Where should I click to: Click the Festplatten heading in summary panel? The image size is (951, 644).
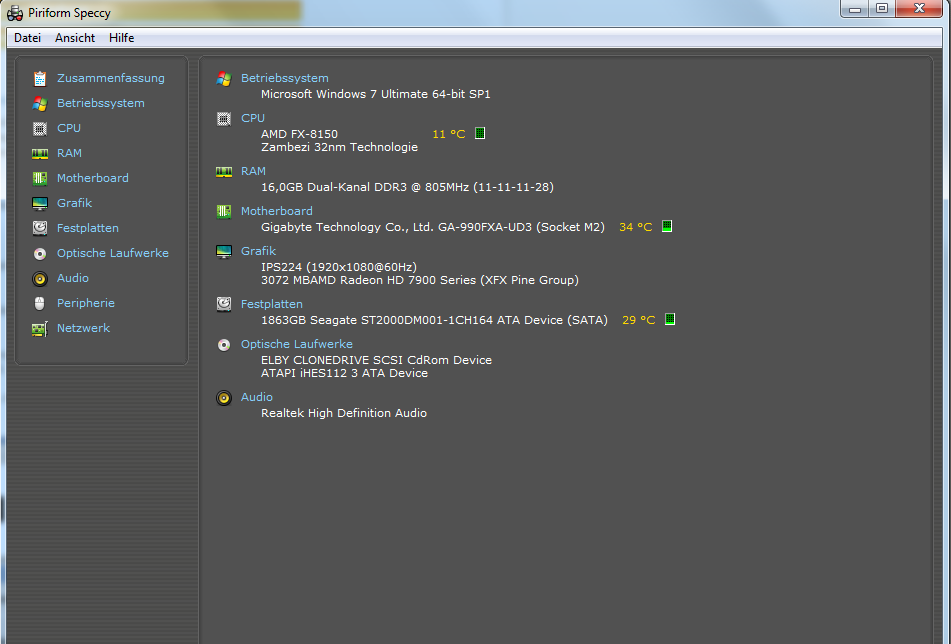271,304
